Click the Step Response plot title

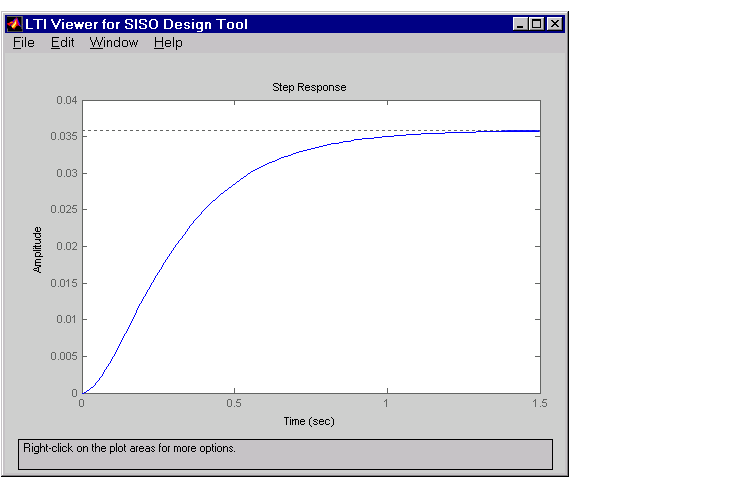coord(309,87)
